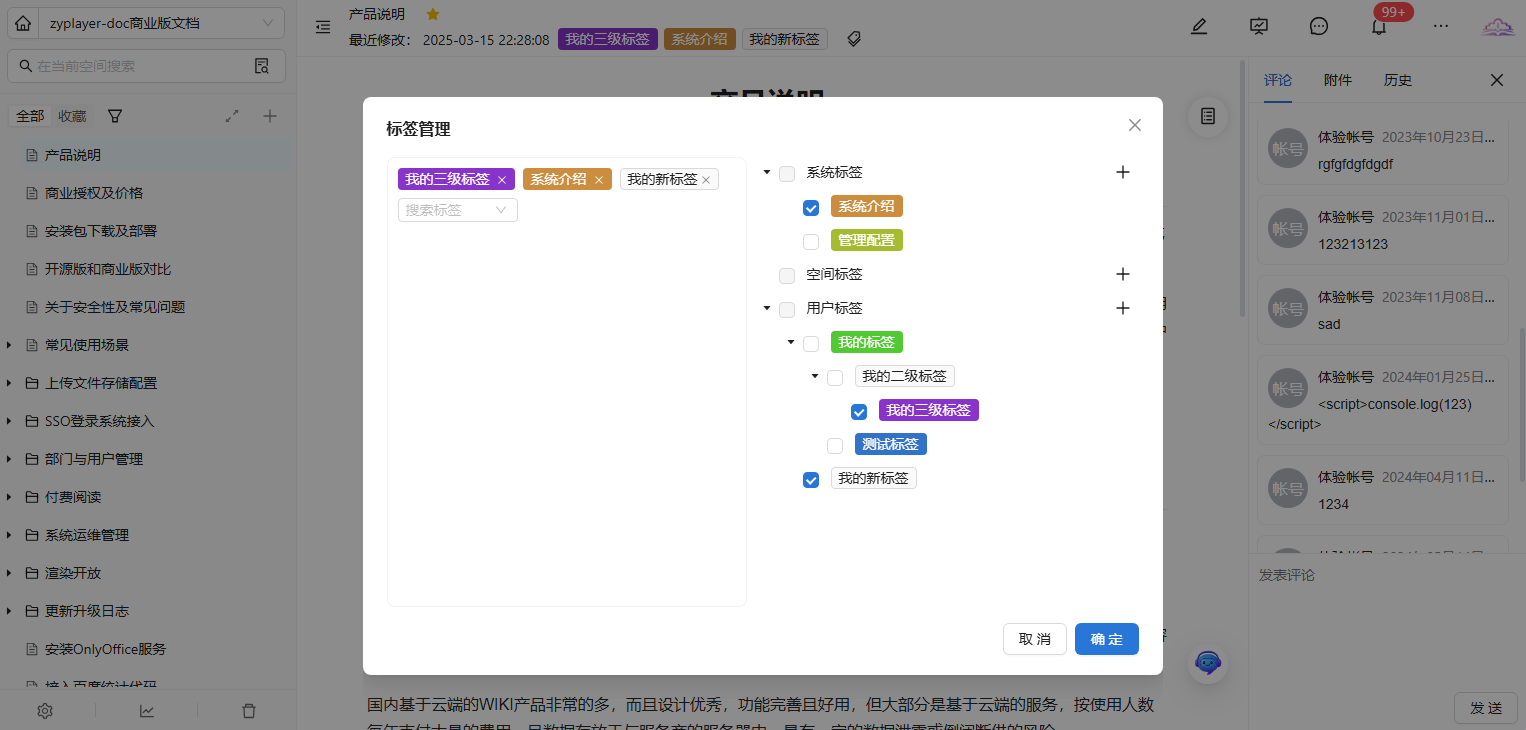Remove the 我的三级标签 selected tag

point(502,180)
